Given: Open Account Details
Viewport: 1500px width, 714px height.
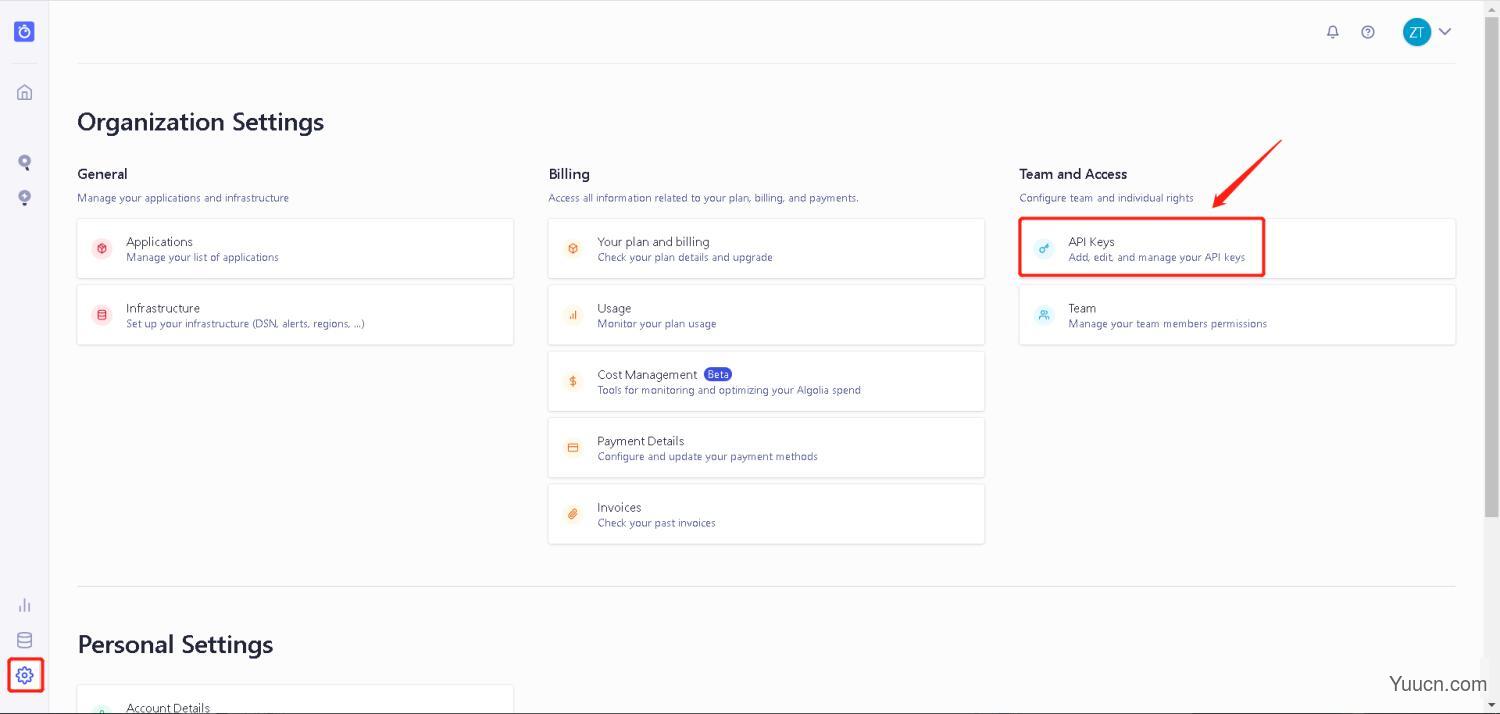Looking at the screenshot, I should click(x=295, y=700).
